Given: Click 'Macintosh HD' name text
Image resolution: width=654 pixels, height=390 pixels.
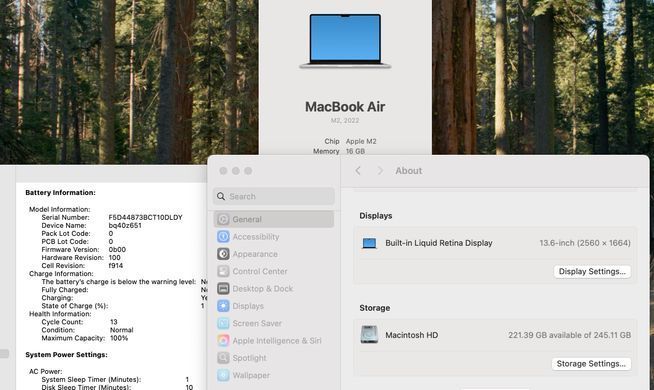Looking at the screenshot, I should [x=412, y=335].
